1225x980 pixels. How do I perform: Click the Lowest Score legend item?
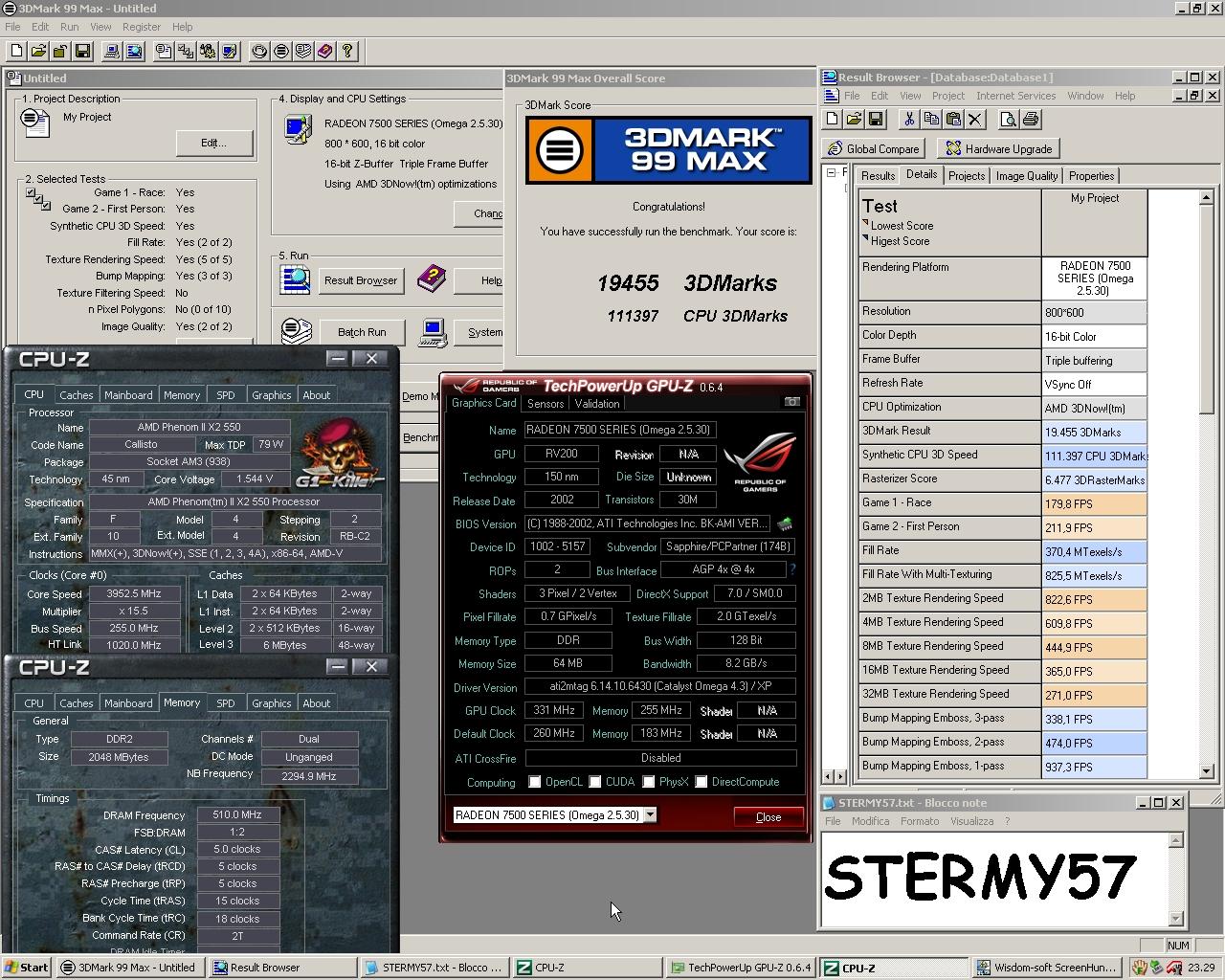[x=902, y=226]
